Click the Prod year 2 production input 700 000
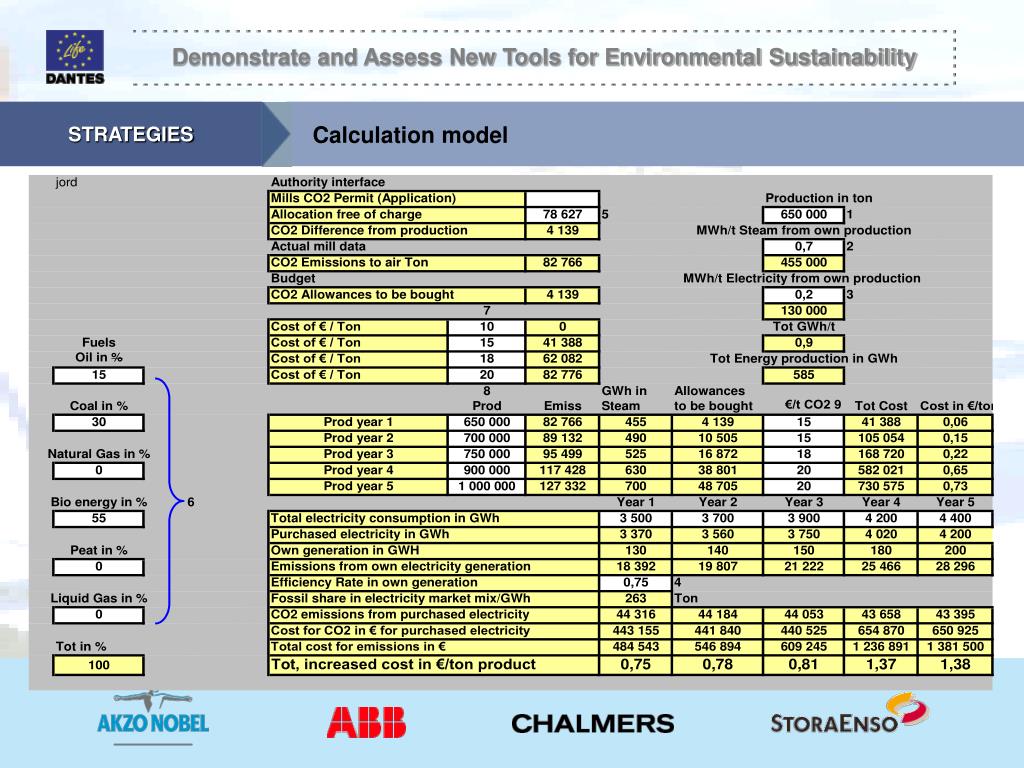Image resolution: width=1024 pixels, height=768 pixels. [487, 438]
